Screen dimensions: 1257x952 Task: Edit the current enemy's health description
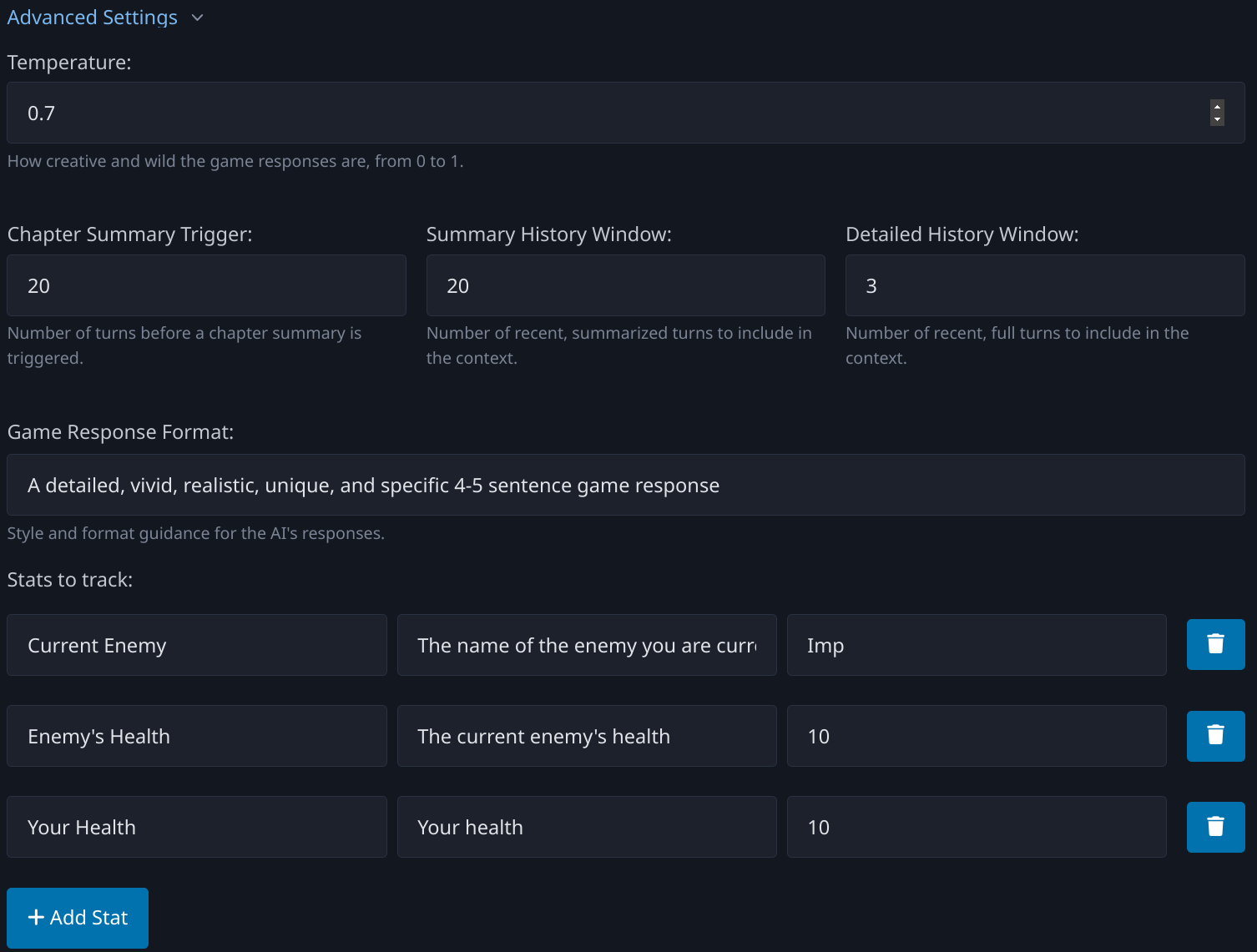587,736
